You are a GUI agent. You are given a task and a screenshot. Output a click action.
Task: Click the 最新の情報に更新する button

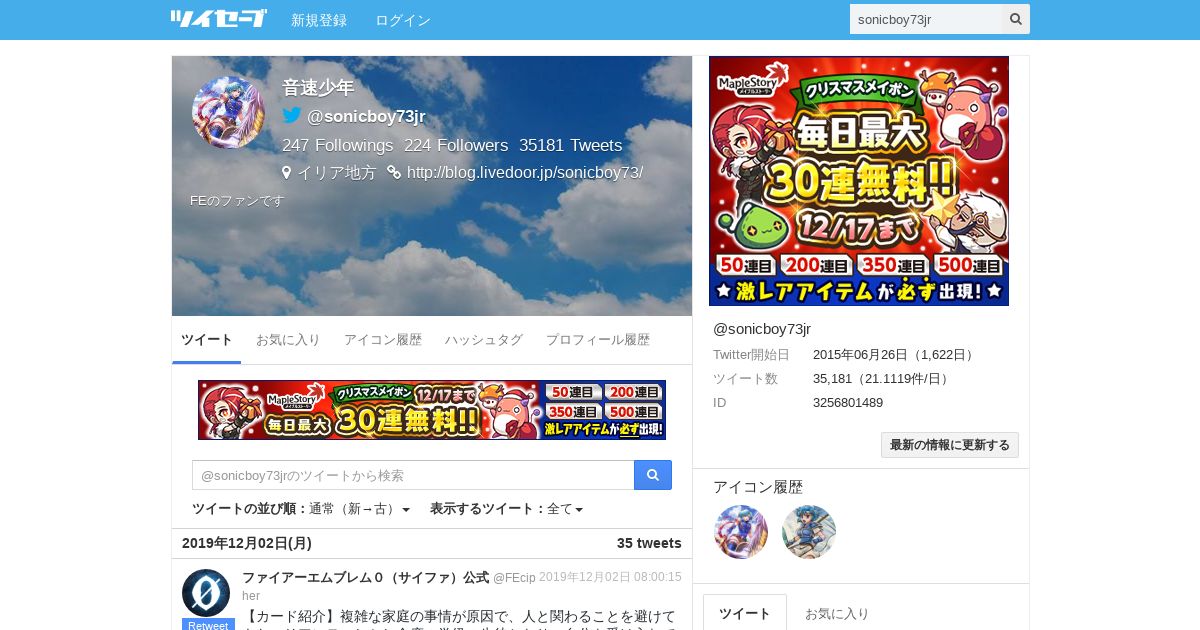pyautogui.click(x=950, y=445)
